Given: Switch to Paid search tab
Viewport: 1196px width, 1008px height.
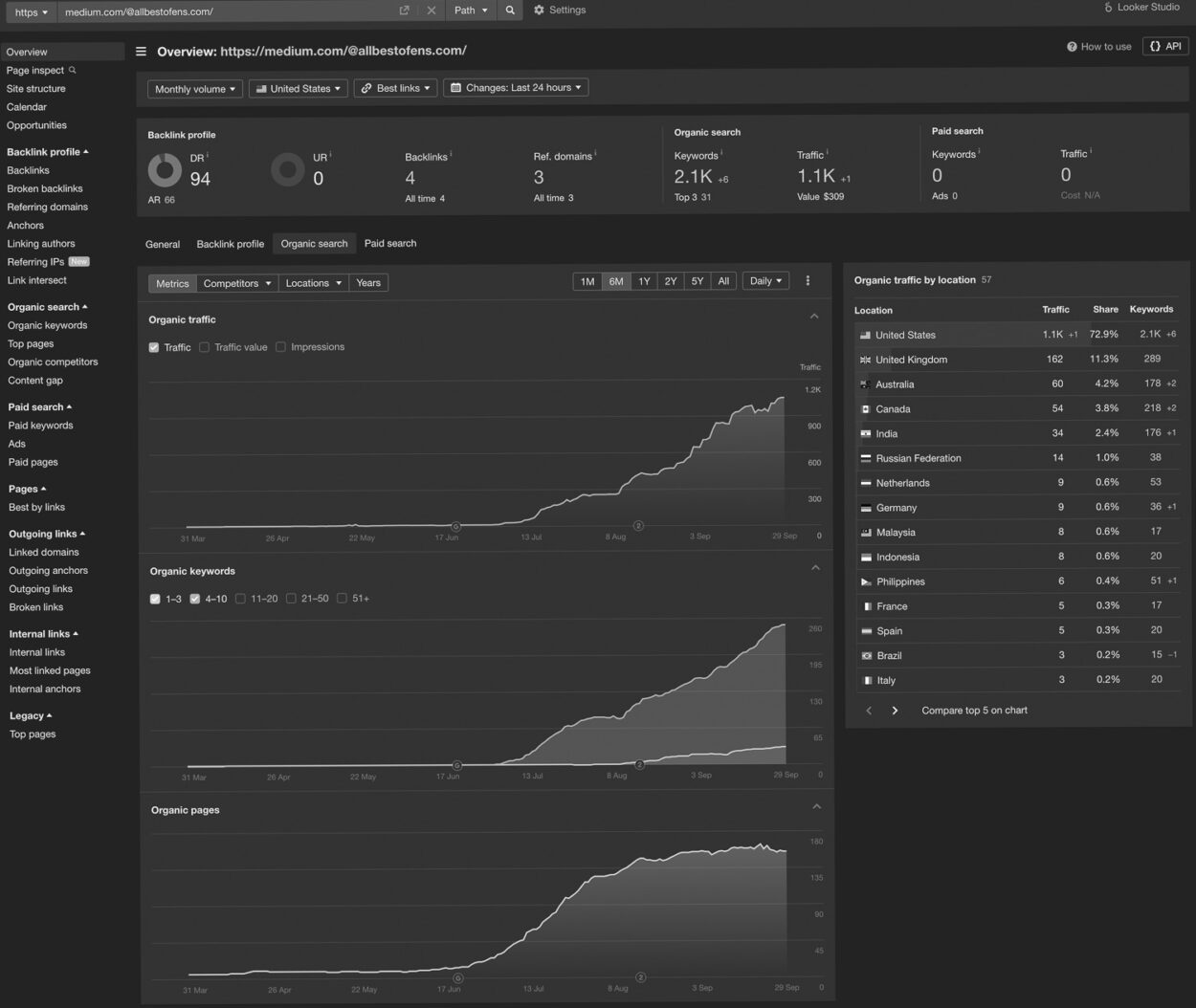Looking at the screenshot, I should [x=390, y=243].
